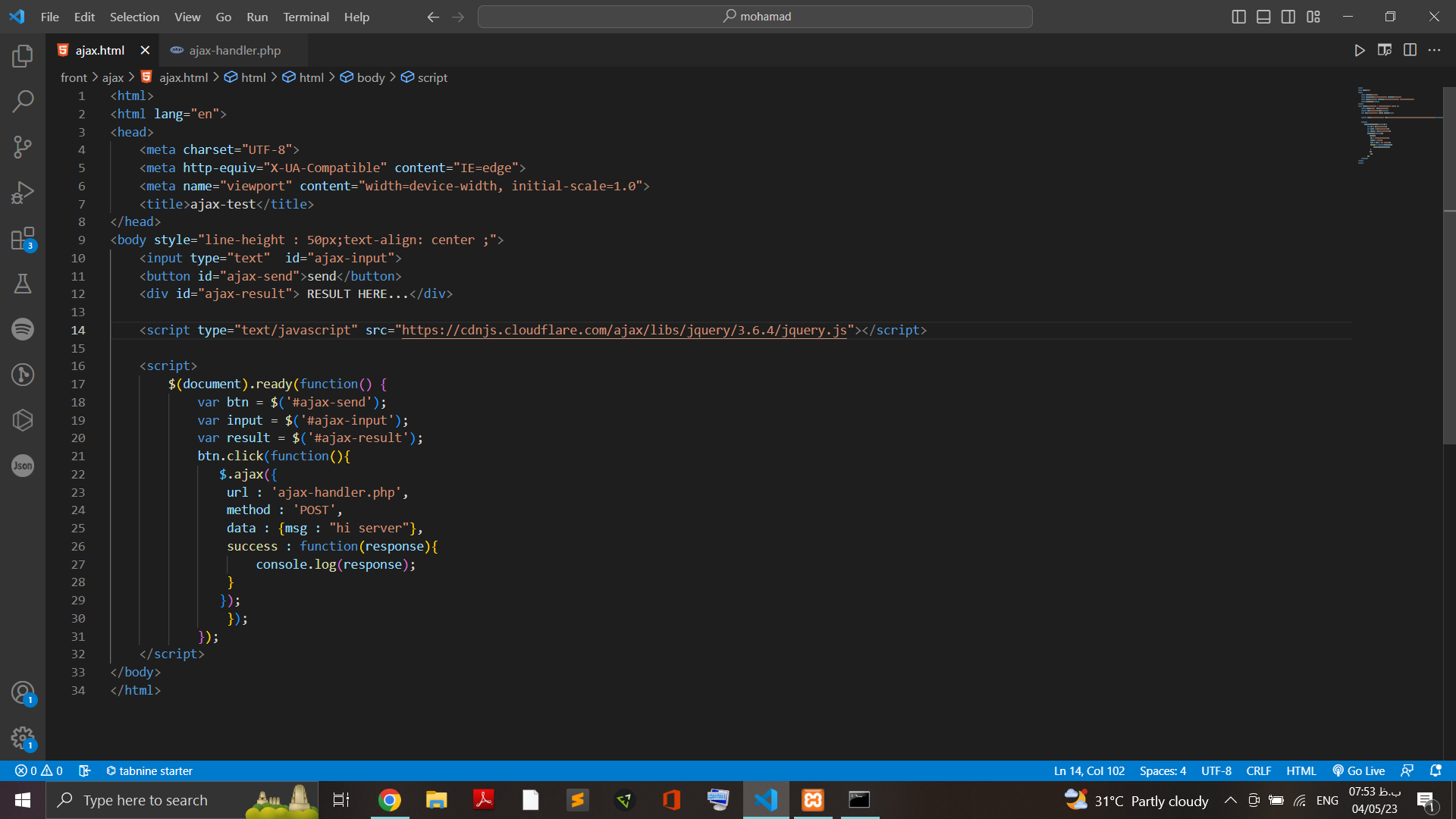Open the JSON extension icon in activity bar

point(23,466)
